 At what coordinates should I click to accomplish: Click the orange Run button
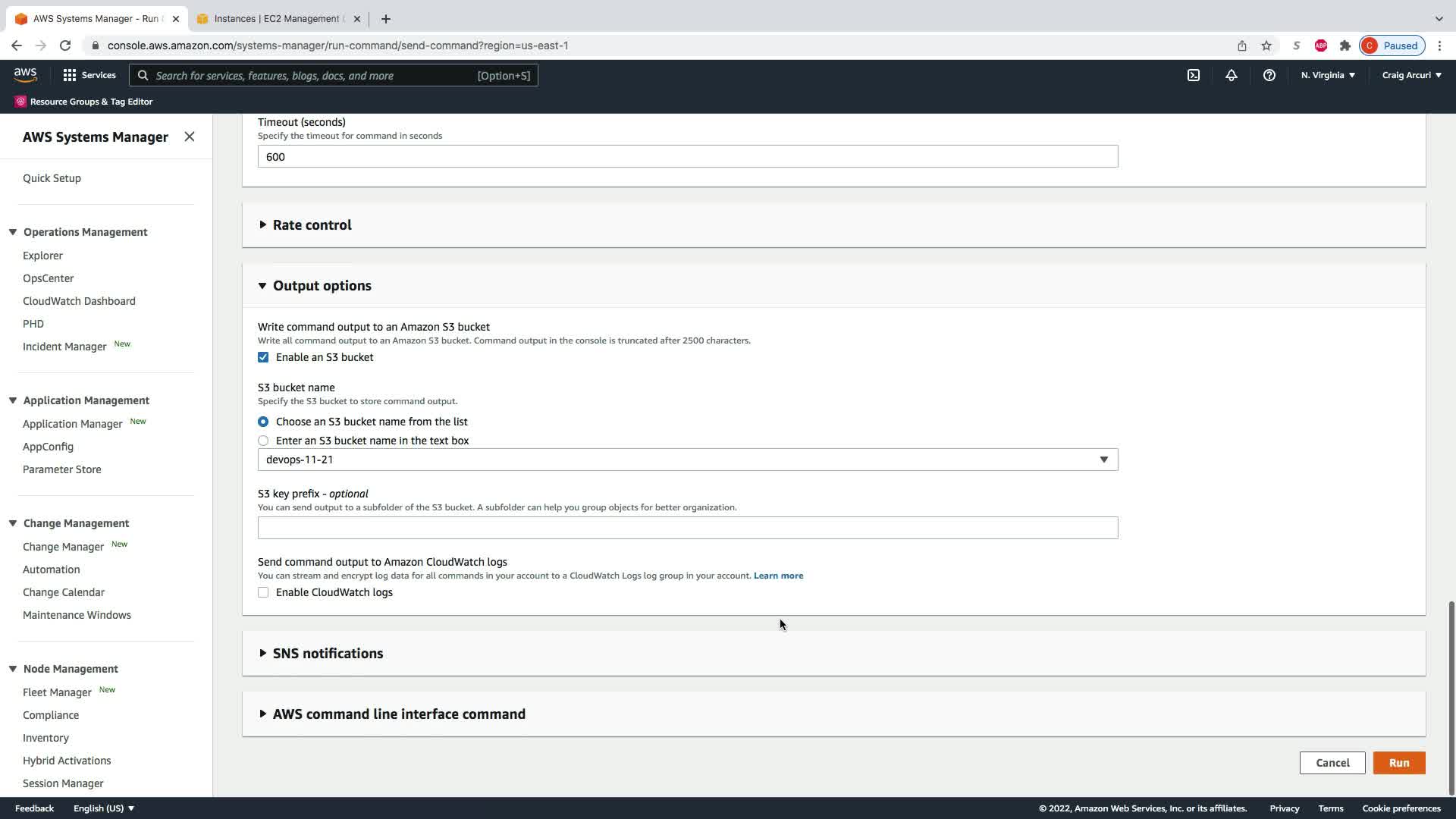1398,763
